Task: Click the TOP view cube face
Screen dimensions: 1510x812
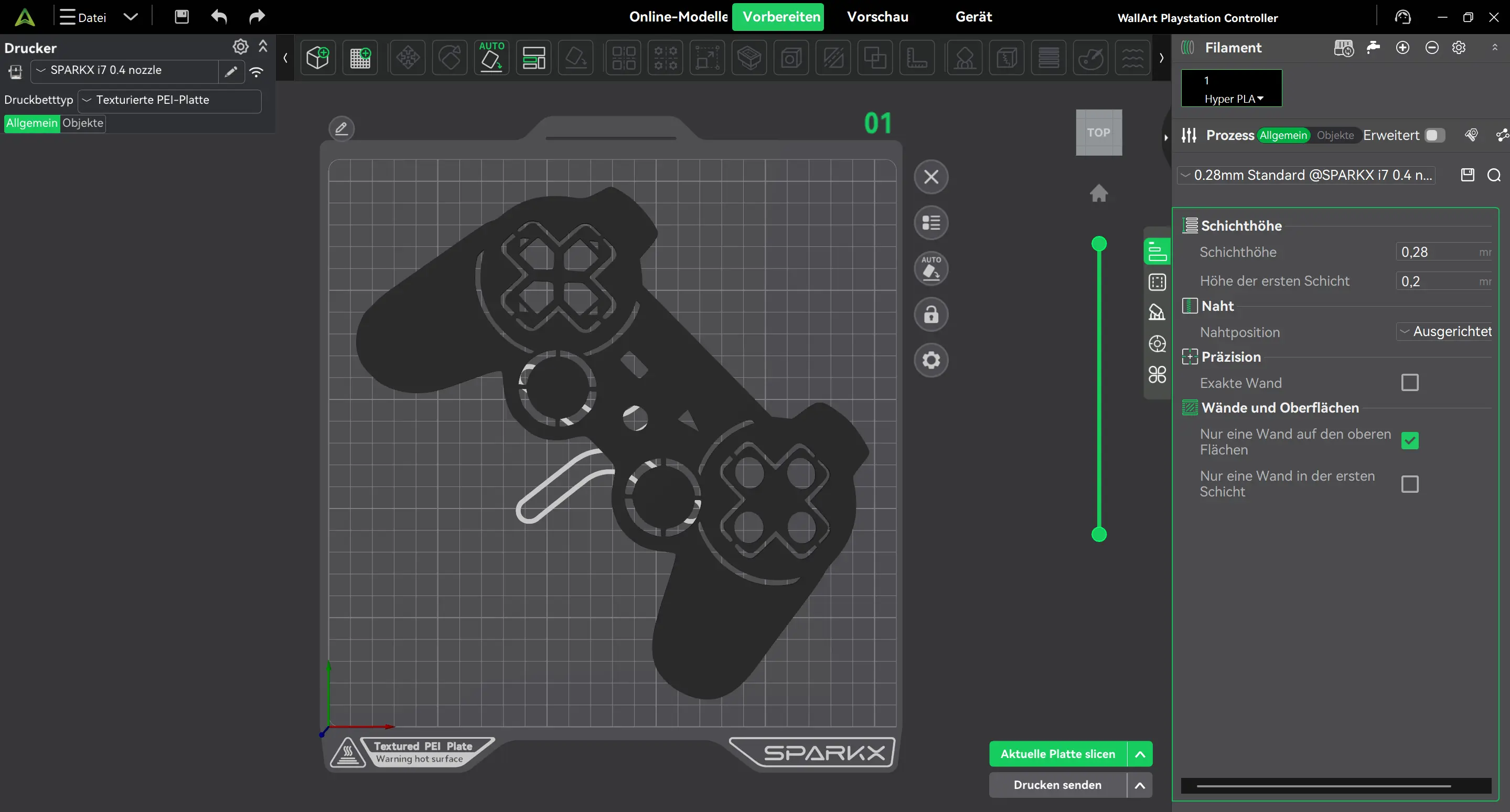Action: pyautogui.click(x=1098, y=133)
